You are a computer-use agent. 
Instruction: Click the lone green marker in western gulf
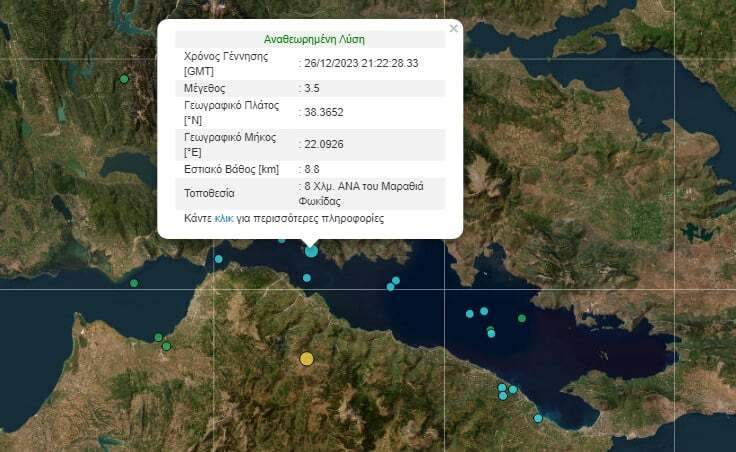[x=134, y=283]
